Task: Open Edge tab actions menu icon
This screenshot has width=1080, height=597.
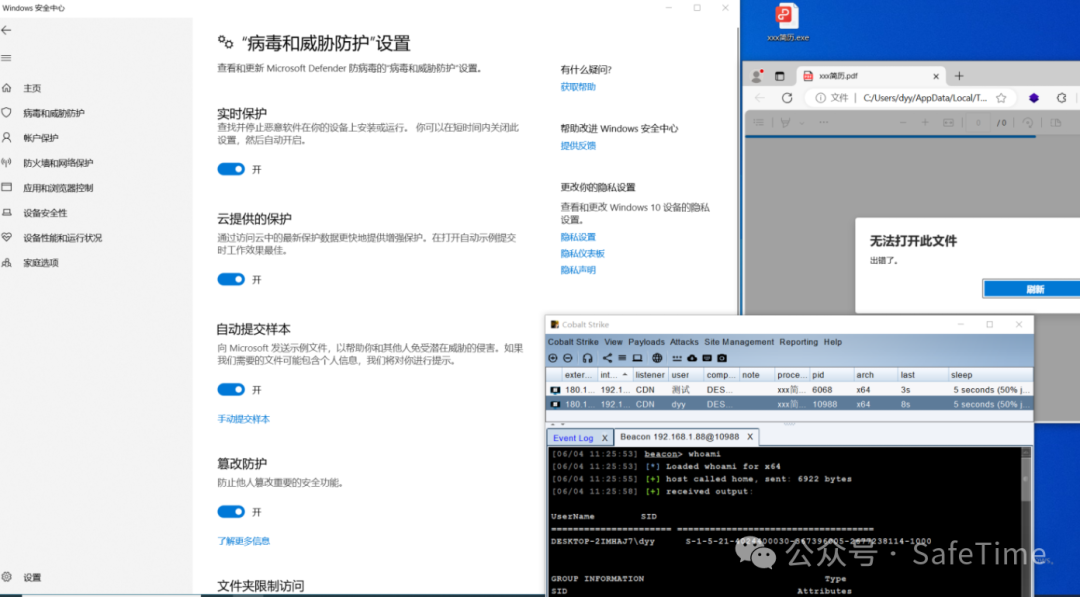Action: [780, 76]
